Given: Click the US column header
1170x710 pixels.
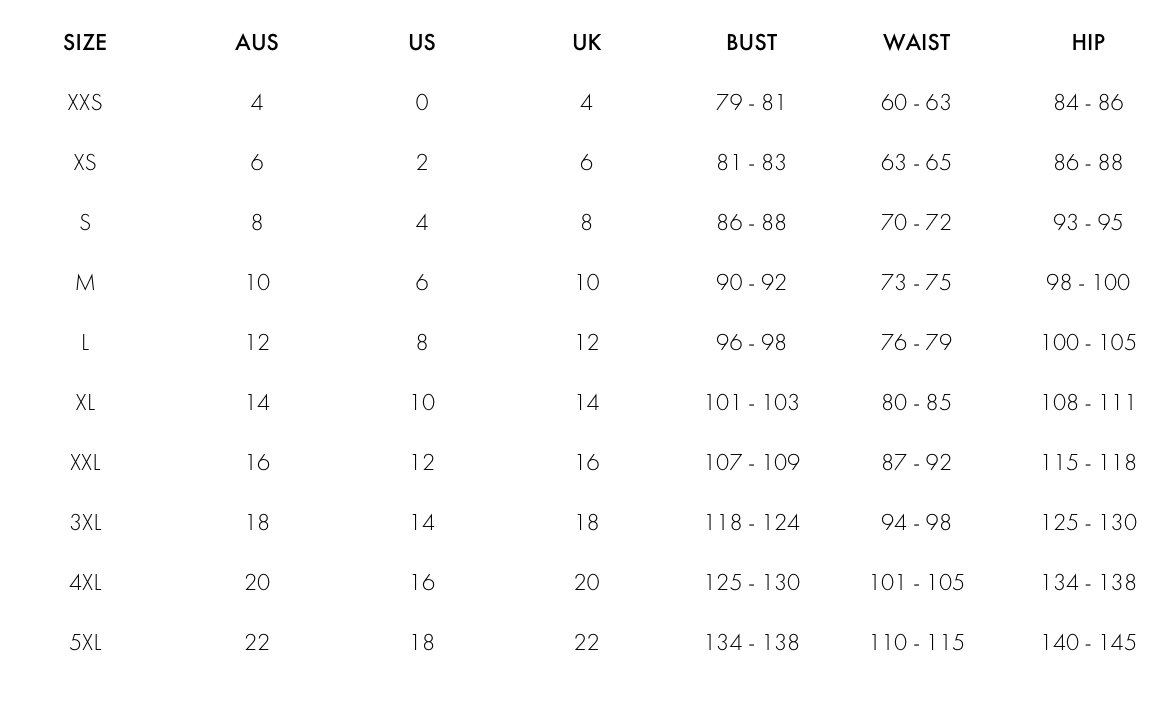Looking at the screenshot, I should click(x=422, y=43).
